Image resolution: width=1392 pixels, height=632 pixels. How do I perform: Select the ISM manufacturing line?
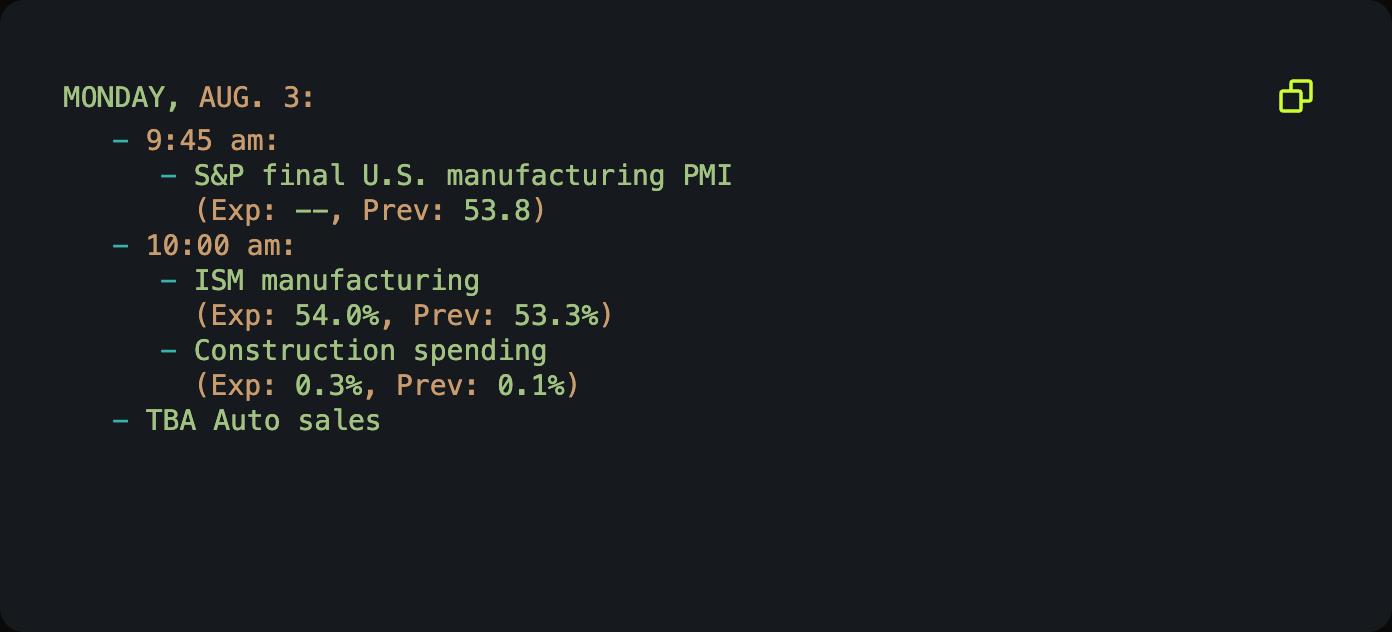[337, 281]
